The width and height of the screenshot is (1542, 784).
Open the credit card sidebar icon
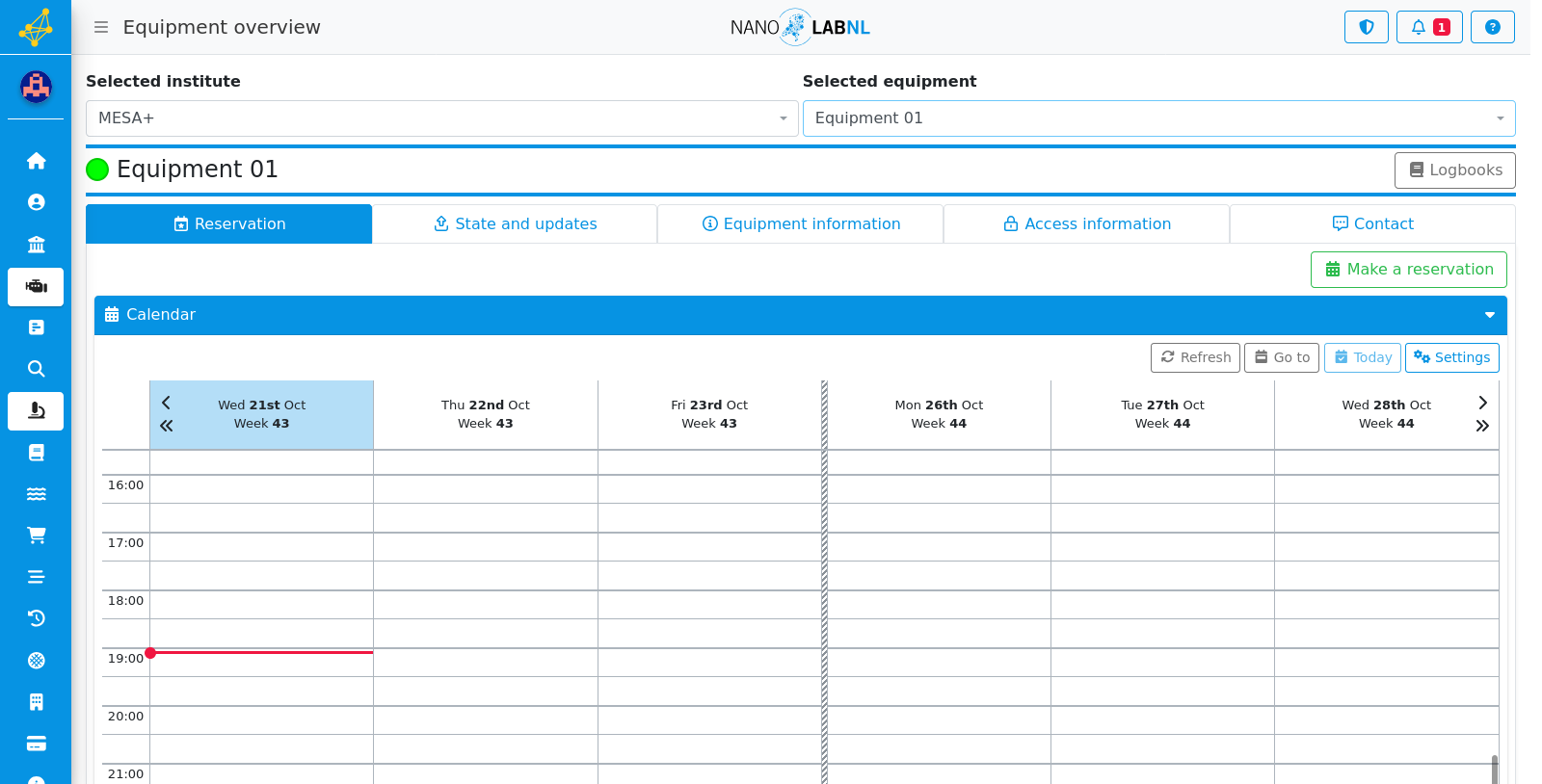(36, 744)
